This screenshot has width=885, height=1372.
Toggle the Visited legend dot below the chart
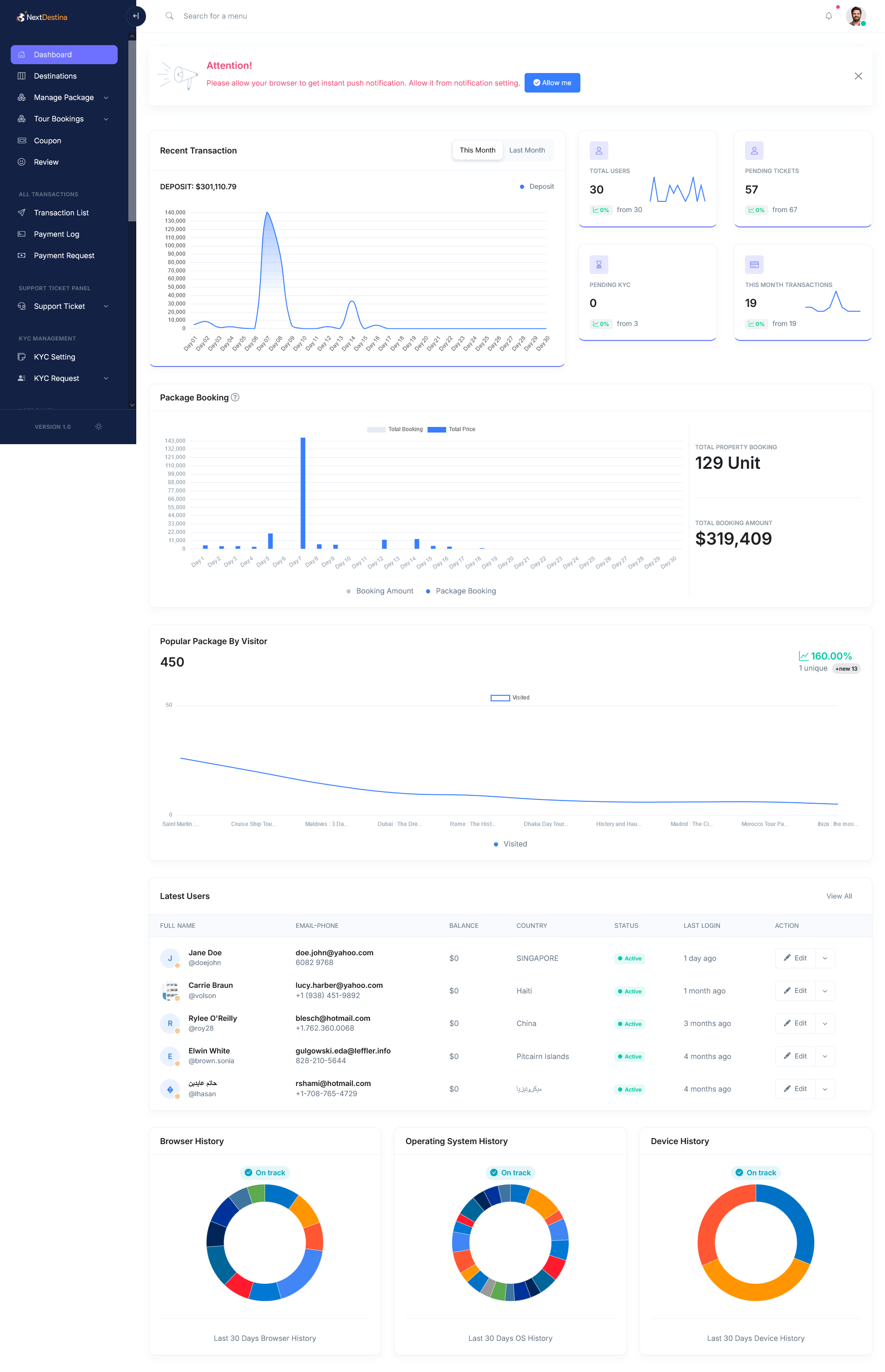496,844
